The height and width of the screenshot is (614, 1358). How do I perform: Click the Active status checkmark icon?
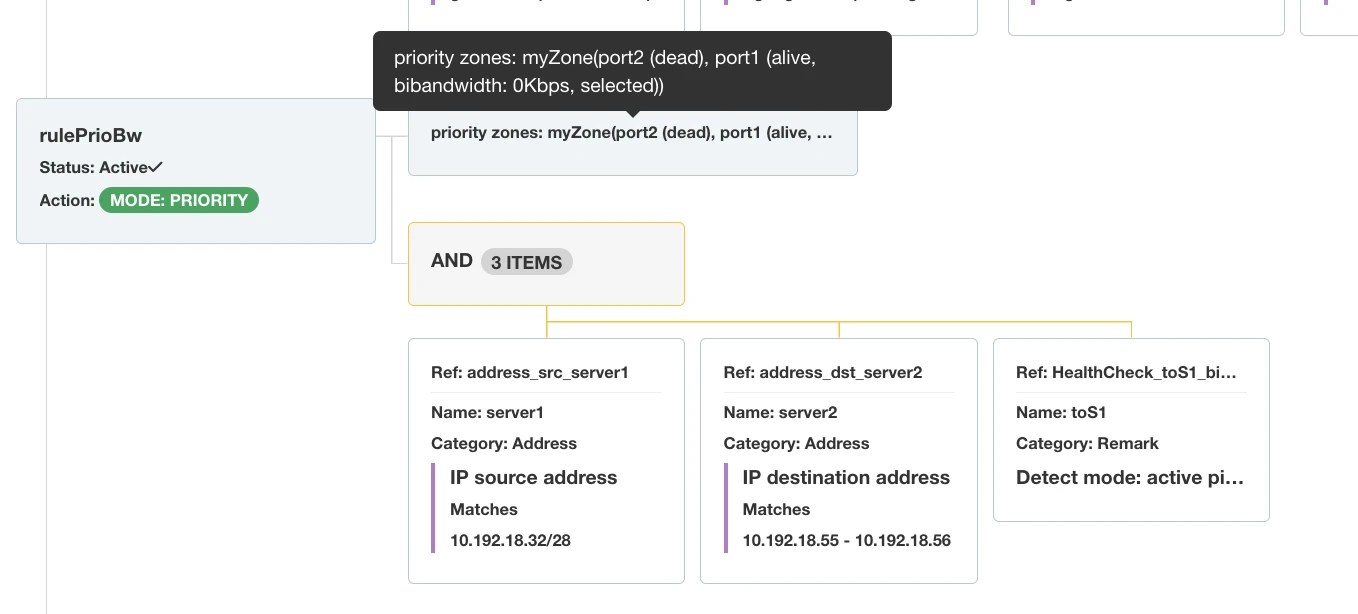point(156,167)
